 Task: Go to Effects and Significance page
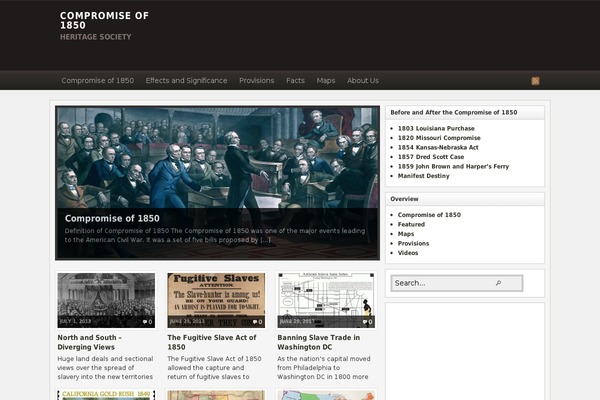pyautogui.click(x=186, y=80)
